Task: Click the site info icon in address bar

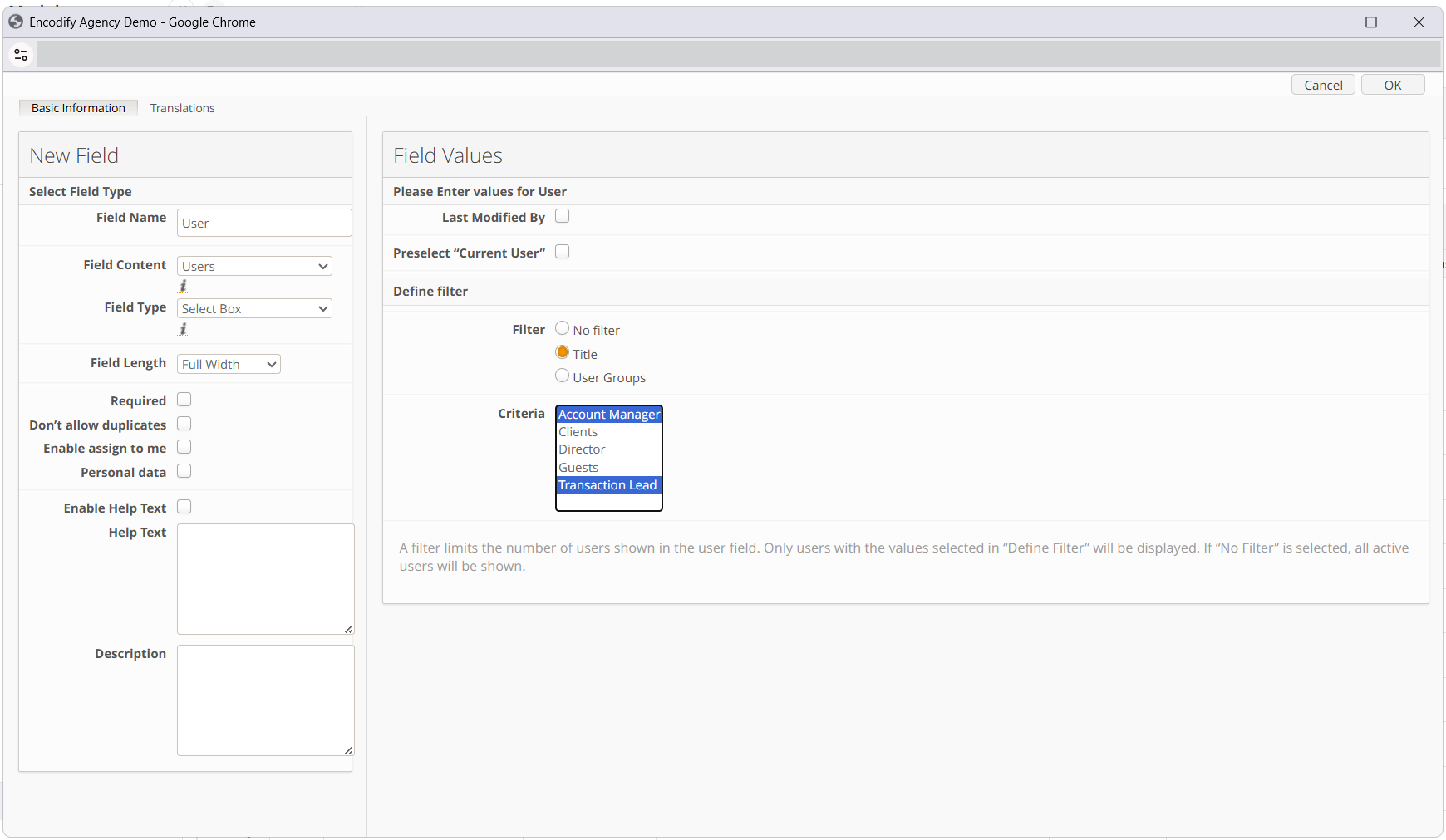Action: pyautogui.click(x=21, y=55)
